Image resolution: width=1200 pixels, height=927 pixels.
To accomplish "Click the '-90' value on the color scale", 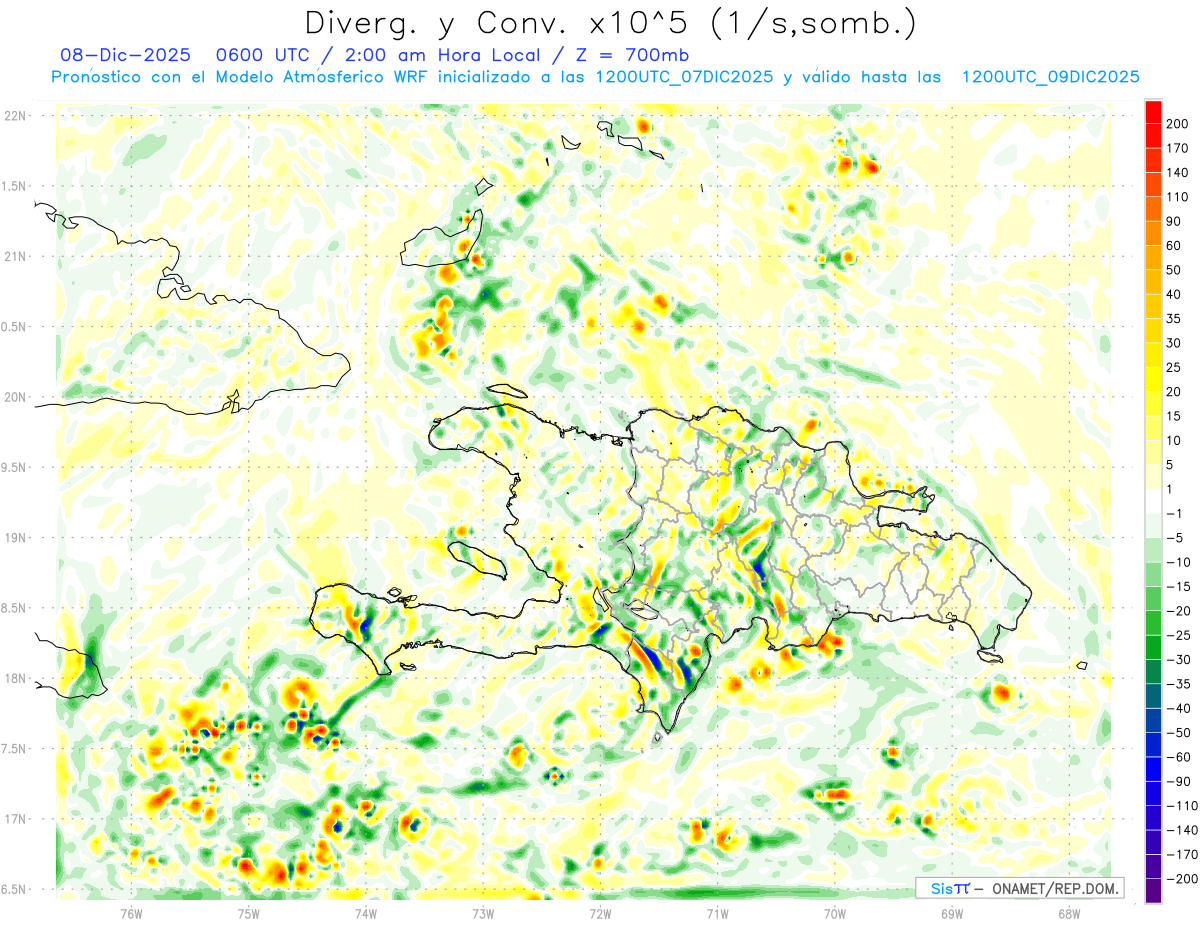I will tap(1177, 781).
